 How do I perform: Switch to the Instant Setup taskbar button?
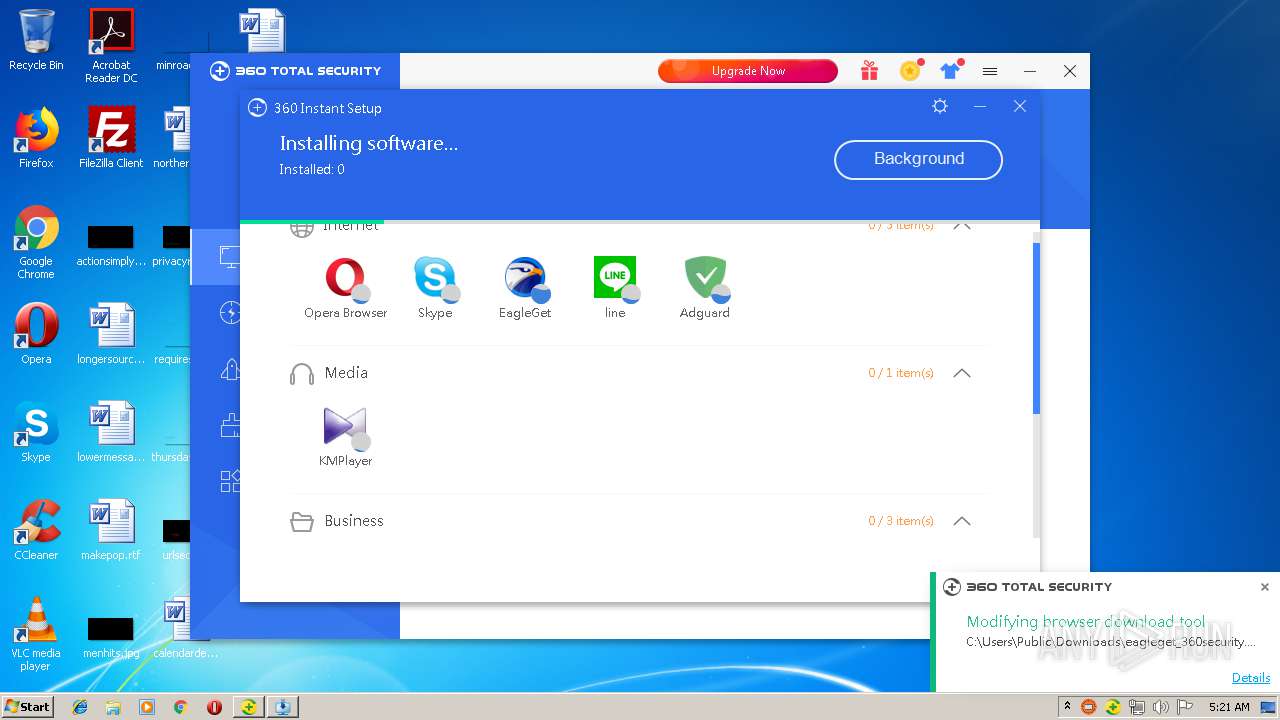coord(283,707)
